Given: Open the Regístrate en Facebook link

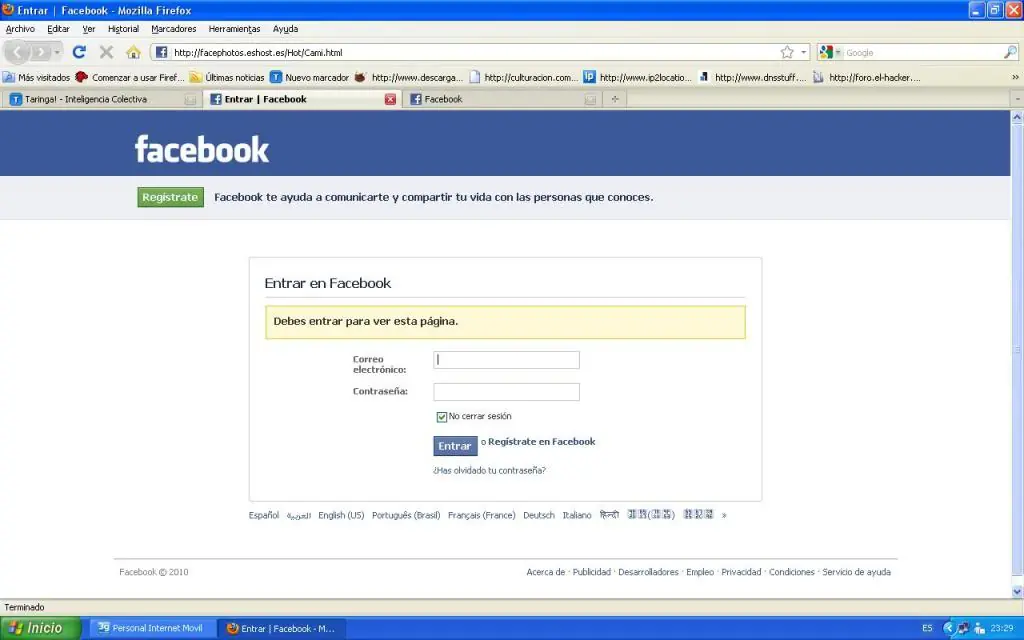Looking at the screenshot, I should [x=541, y=441].
